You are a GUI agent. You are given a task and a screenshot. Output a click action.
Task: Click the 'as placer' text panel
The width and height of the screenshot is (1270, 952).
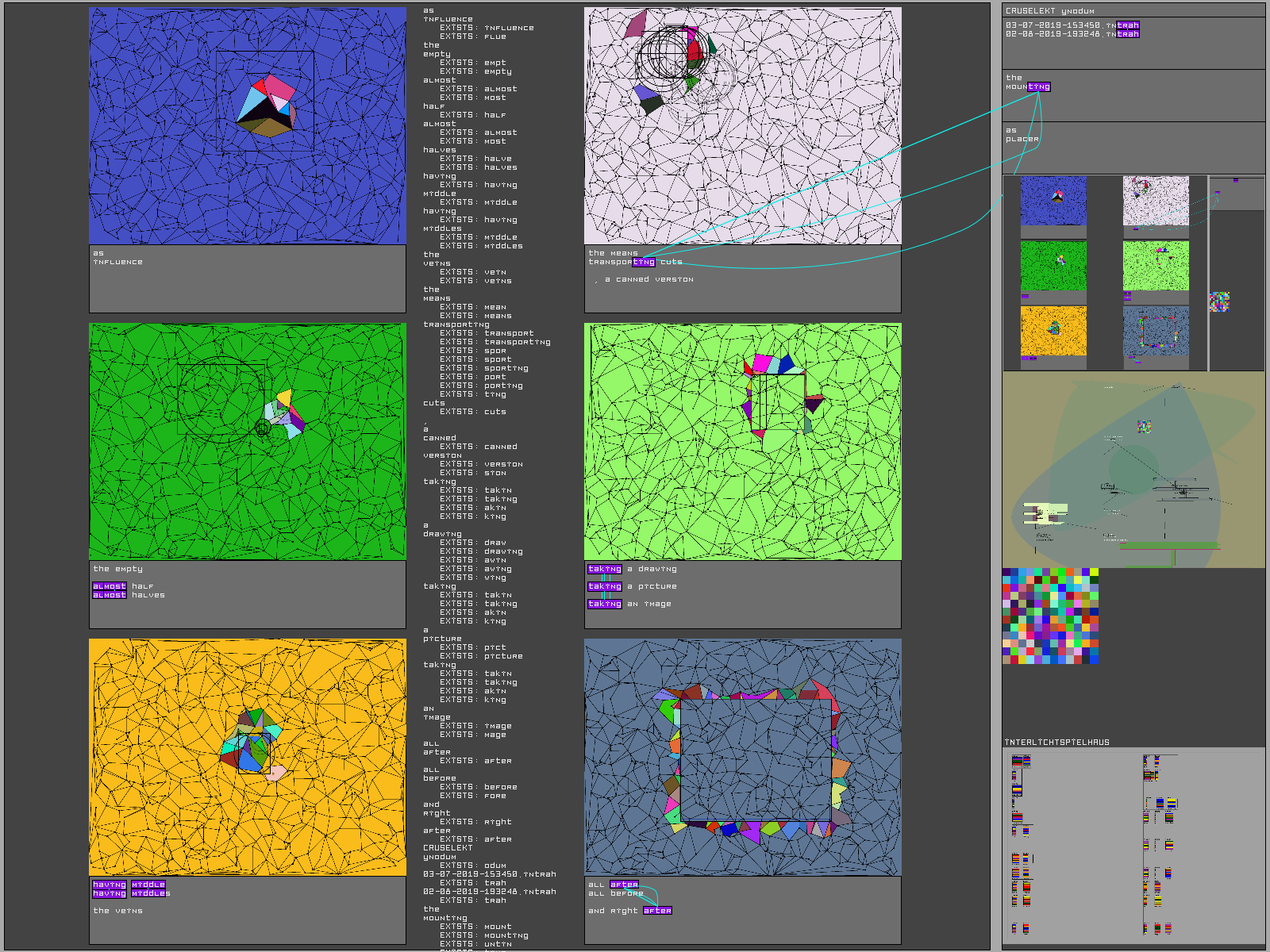[x=1133, y=148]
